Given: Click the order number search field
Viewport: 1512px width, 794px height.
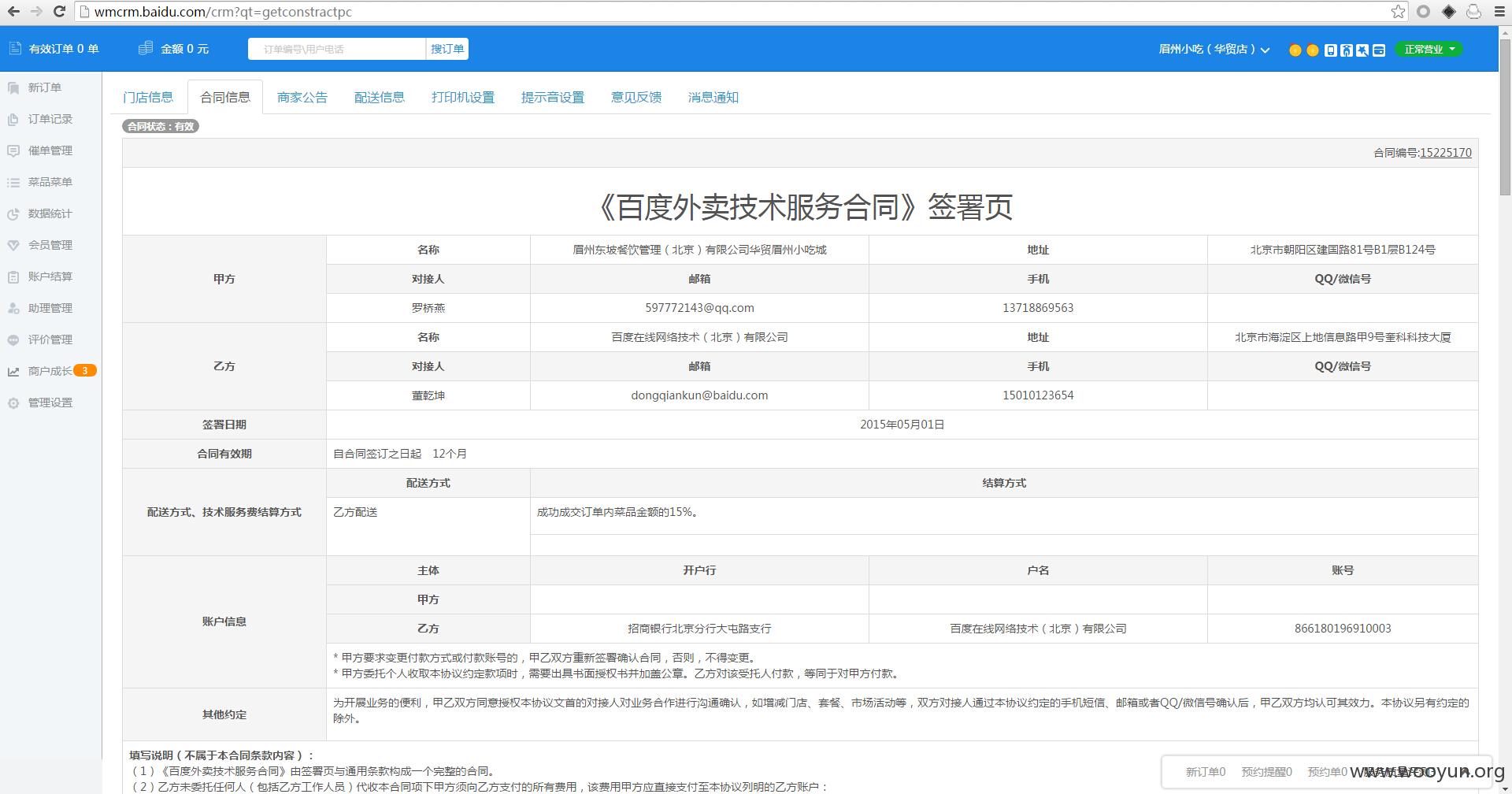Looking at the screenshot, I should click(337, 49).
